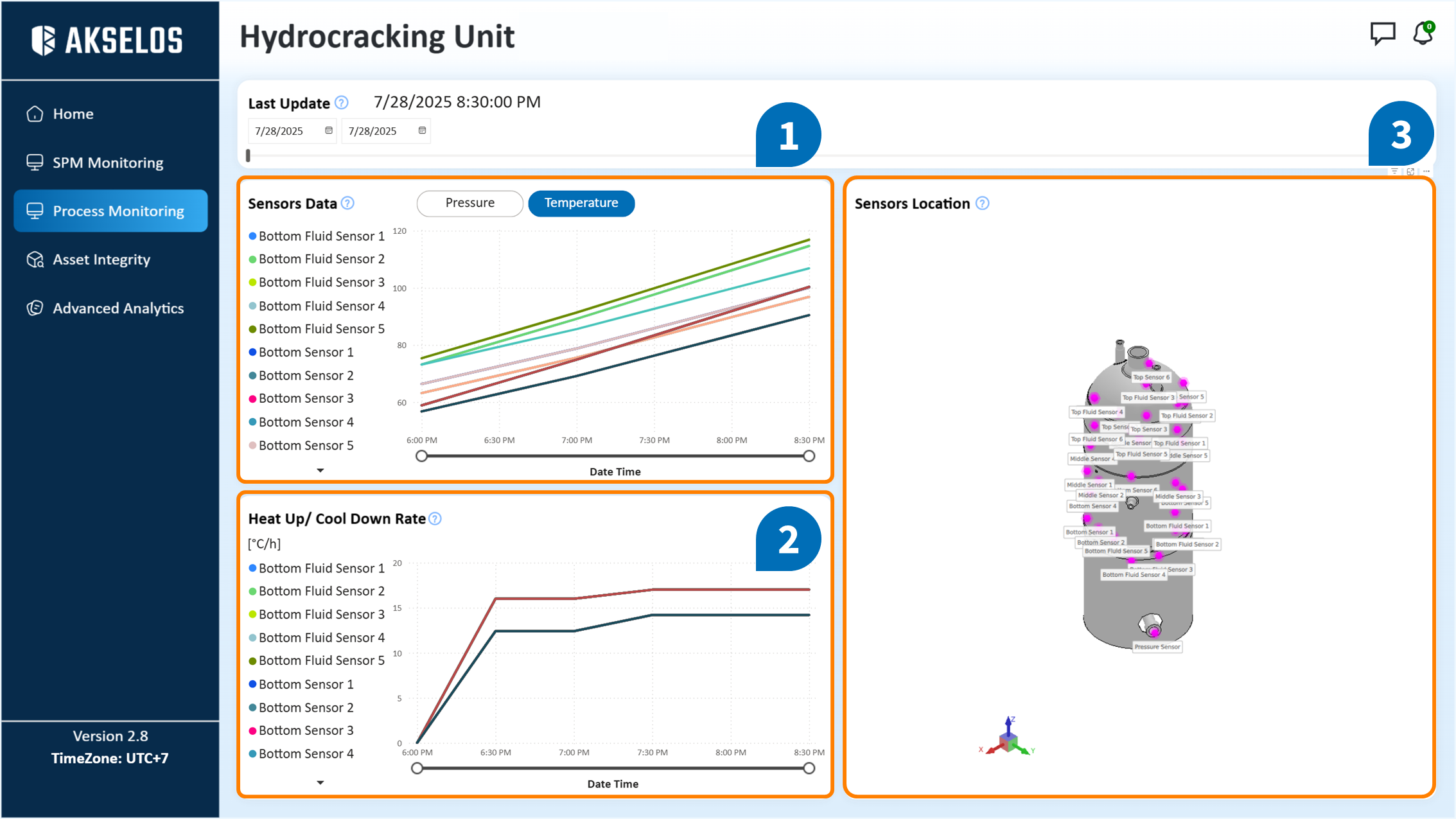Click the filter icon above Sensors Location

coord(1394,172)
